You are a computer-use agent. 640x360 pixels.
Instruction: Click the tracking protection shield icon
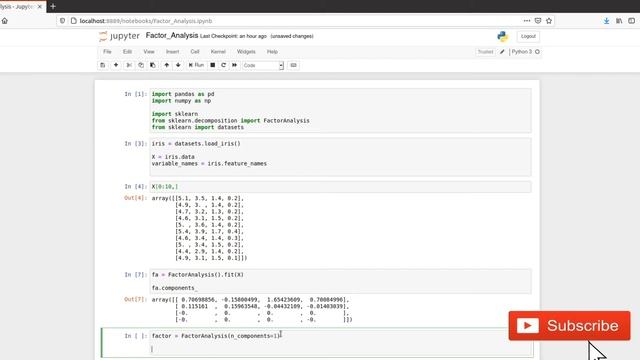click(62, 21)
